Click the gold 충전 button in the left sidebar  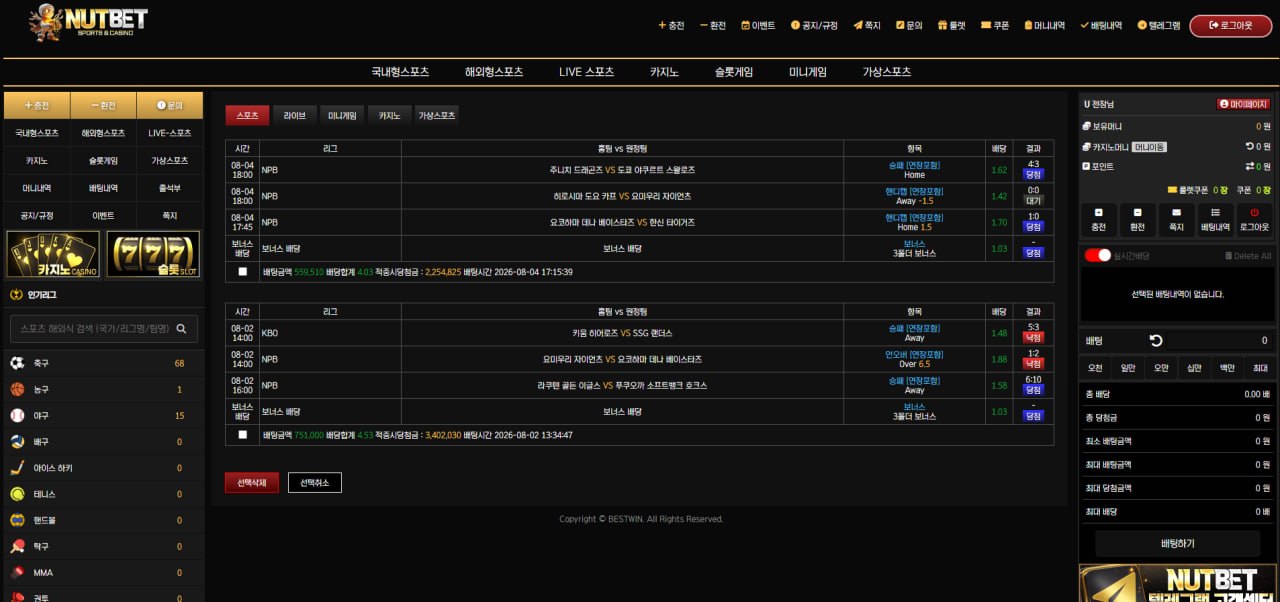[x=37, y=105]
